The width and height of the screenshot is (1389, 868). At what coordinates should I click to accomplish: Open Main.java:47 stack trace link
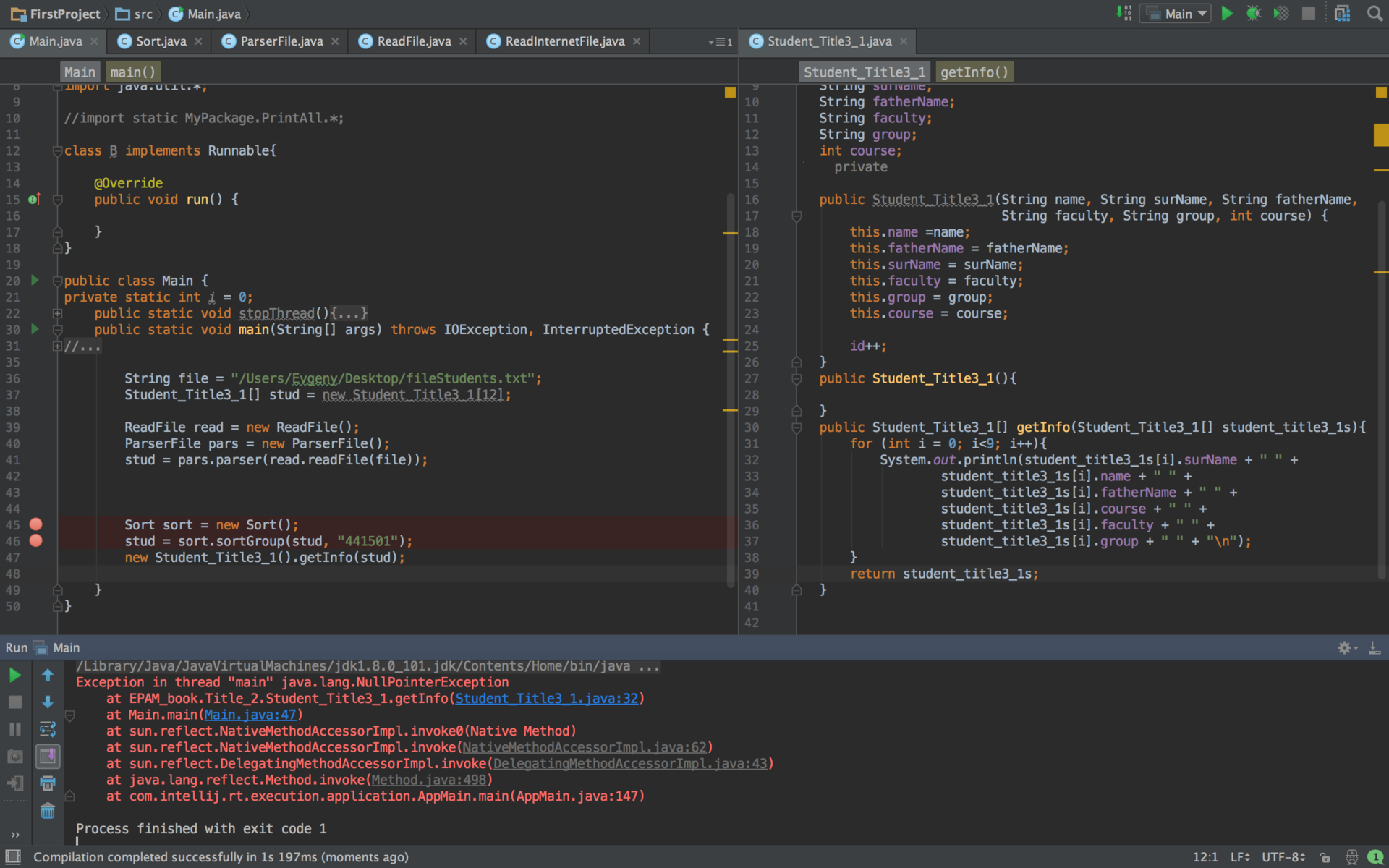pos(250,715)
